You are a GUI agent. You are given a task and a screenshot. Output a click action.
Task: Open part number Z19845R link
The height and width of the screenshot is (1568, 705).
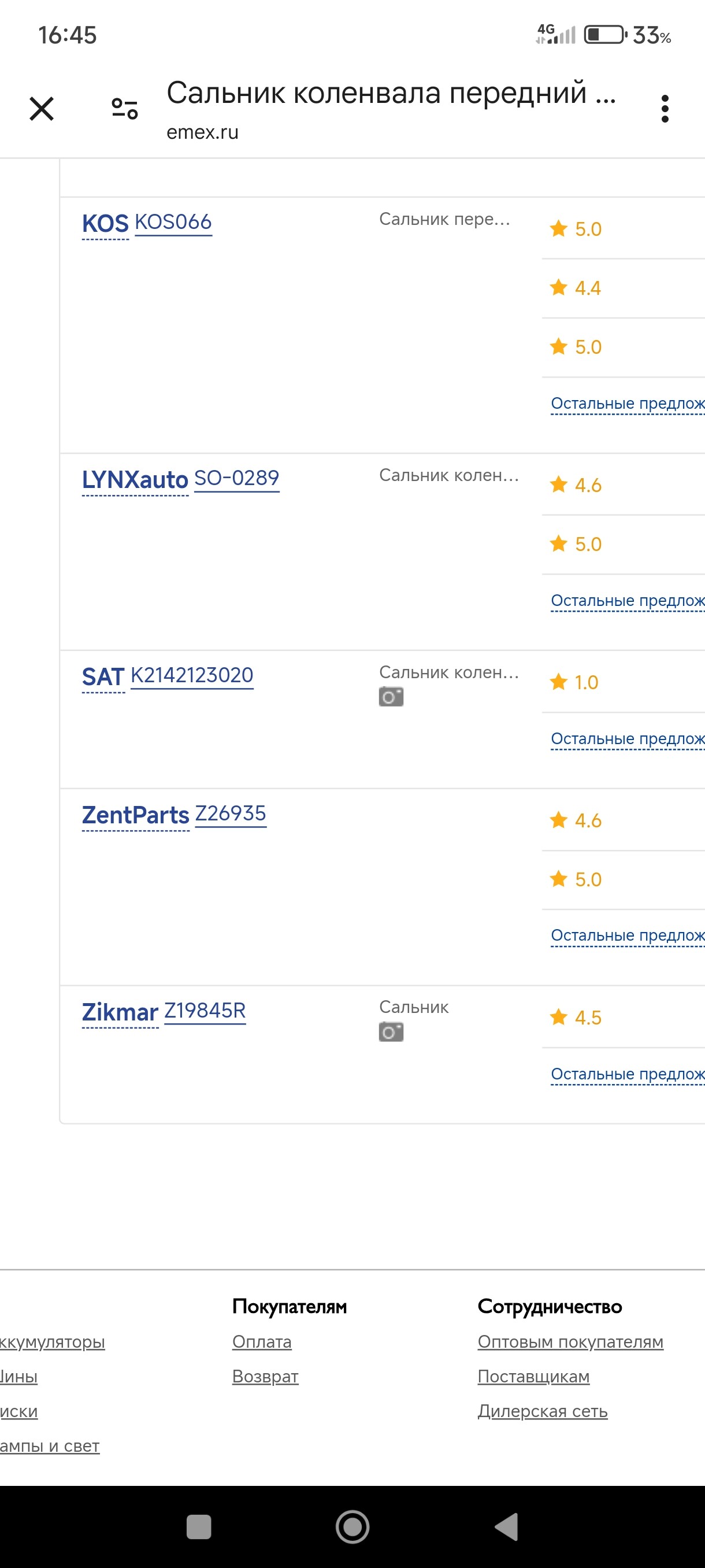(x=205, y=1011)
